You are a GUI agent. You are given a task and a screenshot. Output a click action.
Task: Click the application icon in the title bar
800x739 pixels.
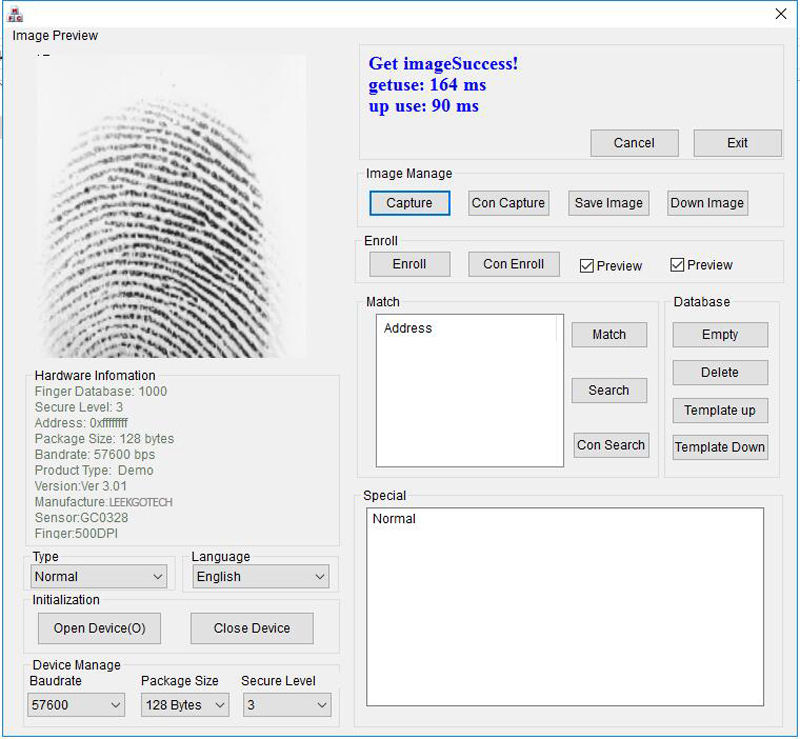[15, 13]
